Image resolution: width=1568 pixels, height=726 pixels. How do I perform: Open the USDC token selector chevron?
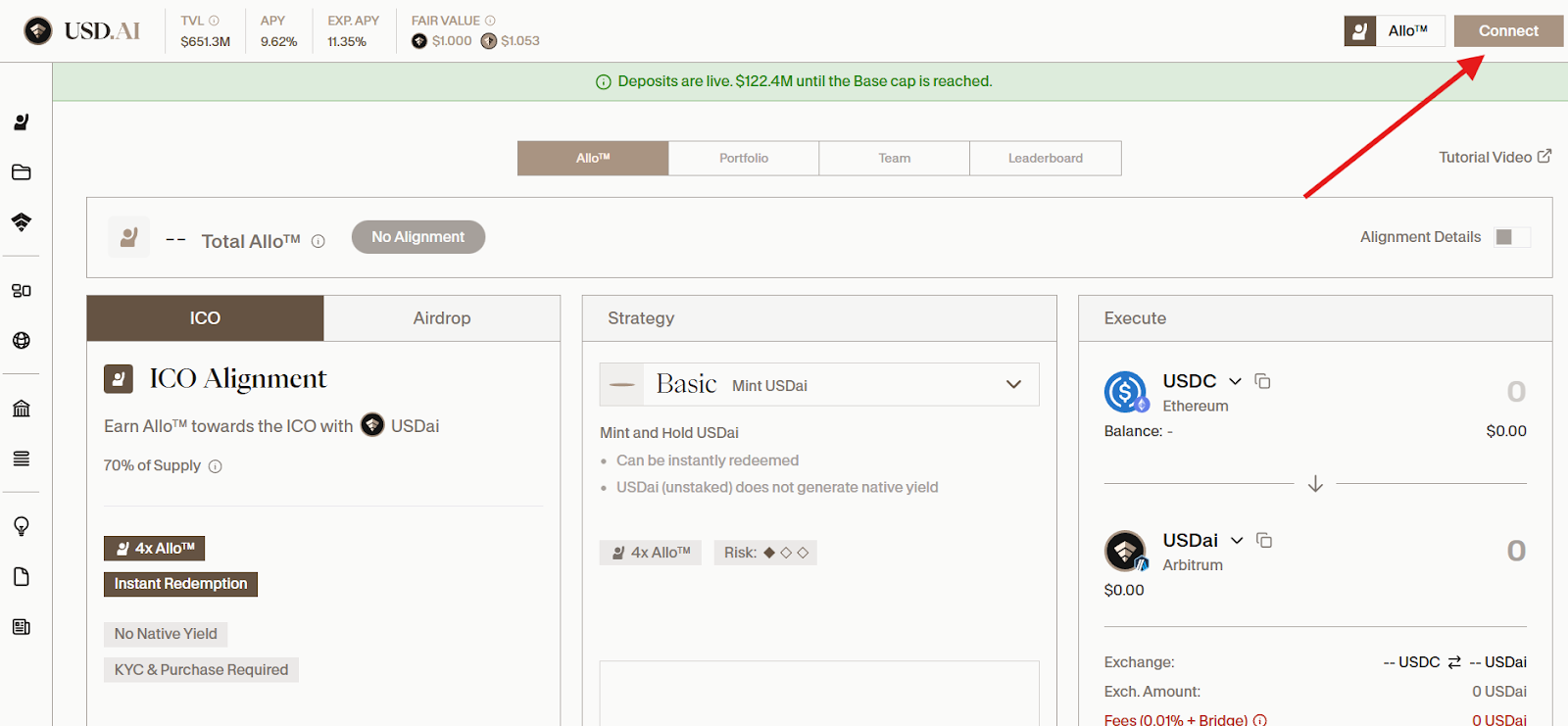pyautogui.click(x=1235, y=381)
